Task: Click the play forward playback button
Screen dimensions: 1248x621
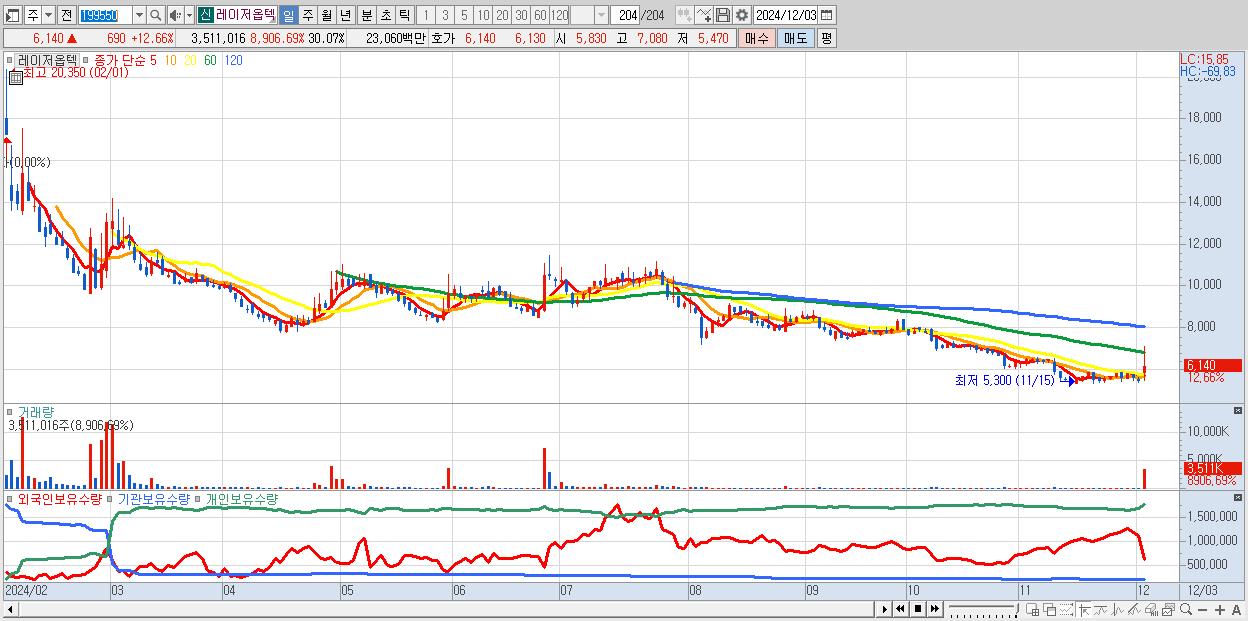Action: click(885, 609)
